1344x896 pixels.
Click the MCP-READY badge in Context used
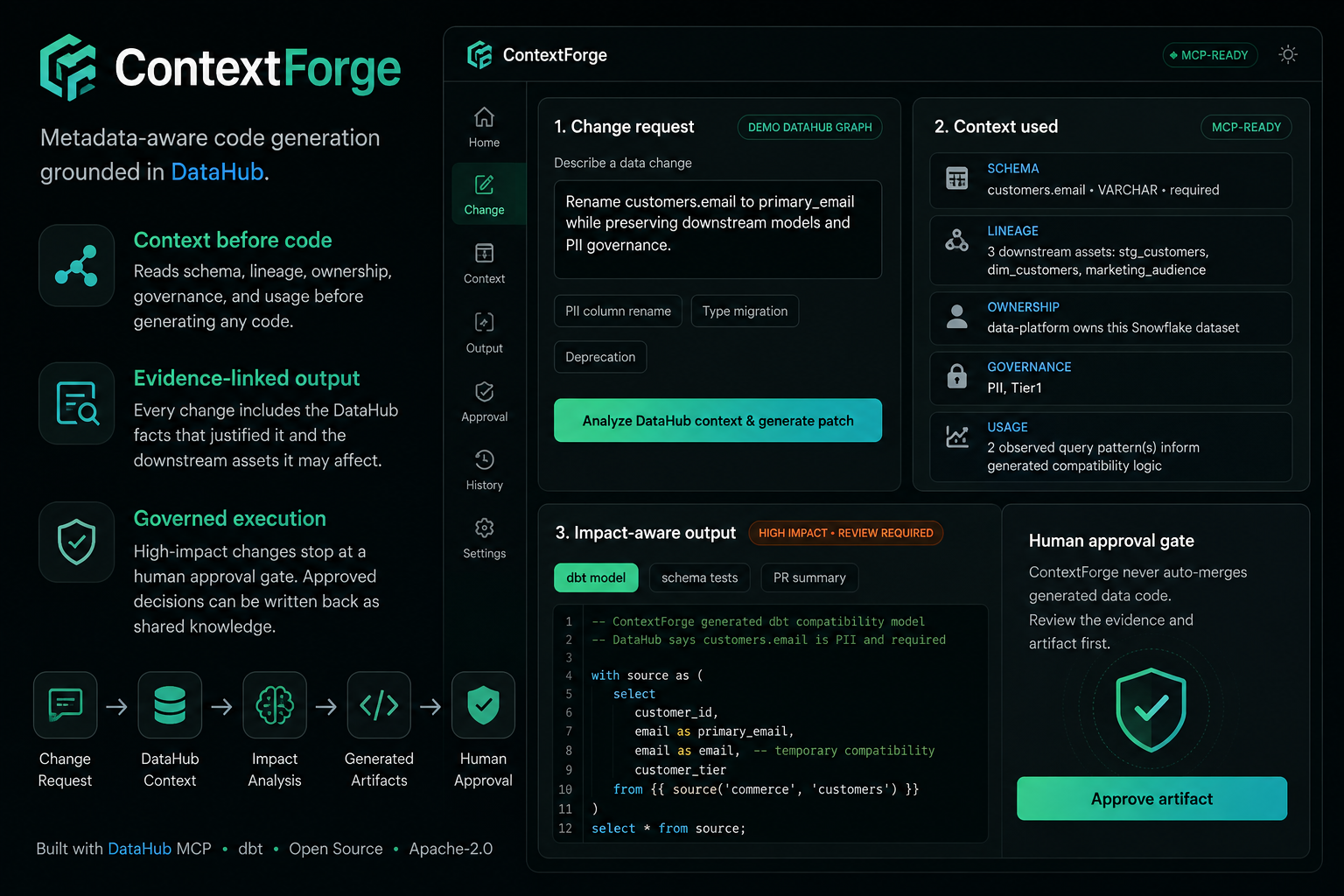(1246, 127)
